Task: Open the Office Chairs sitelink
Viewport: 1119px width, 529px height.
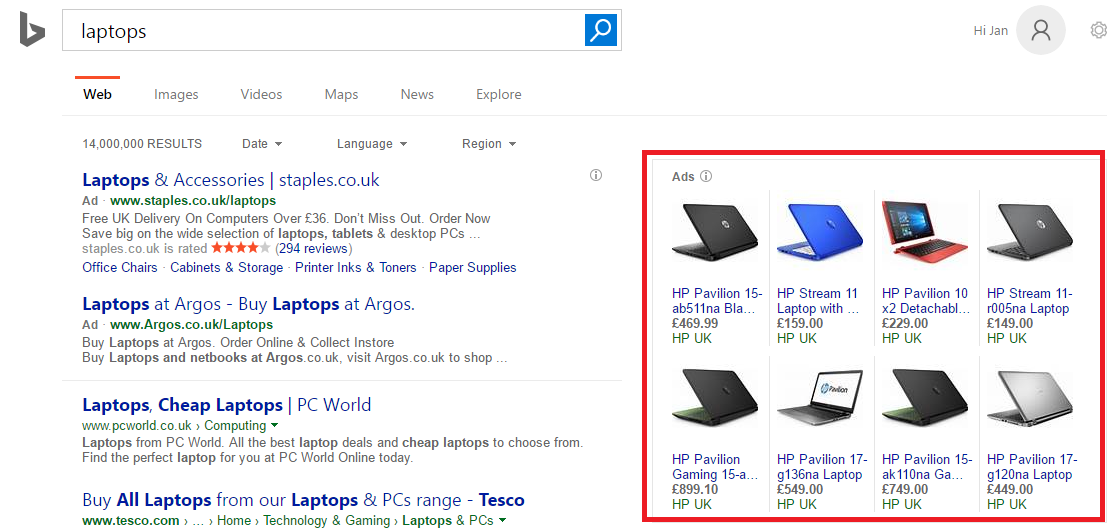Action: tap(120, 268)
